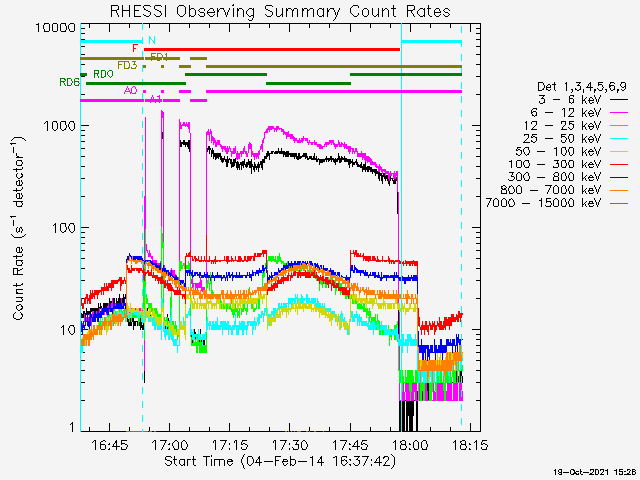
Task: Click the black line swatch for 3-6 keV
Action: [619, 99]
